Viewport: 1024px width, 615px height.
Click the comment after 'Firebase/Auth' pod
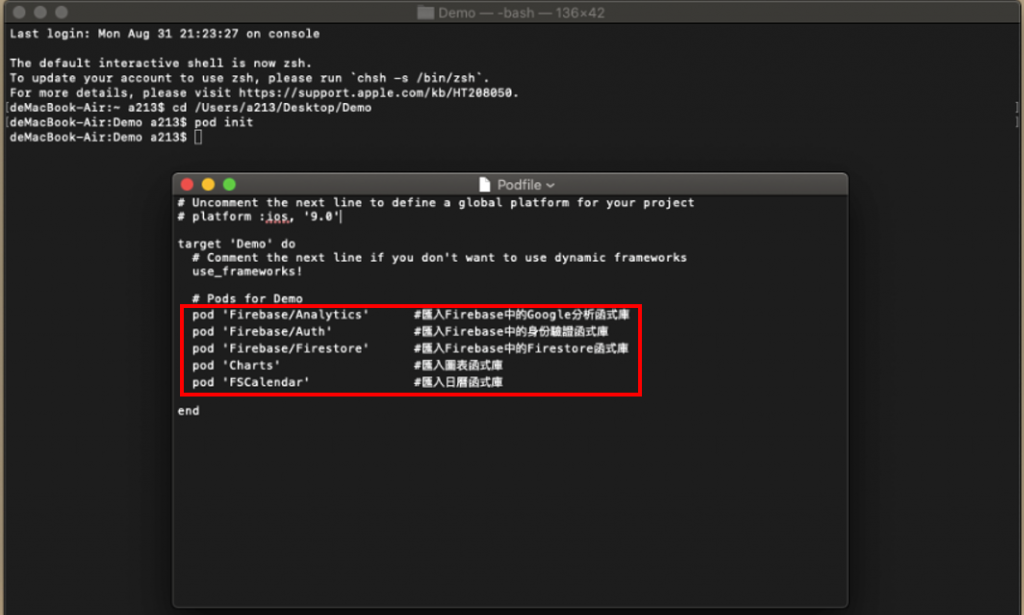tap(511, 332)
